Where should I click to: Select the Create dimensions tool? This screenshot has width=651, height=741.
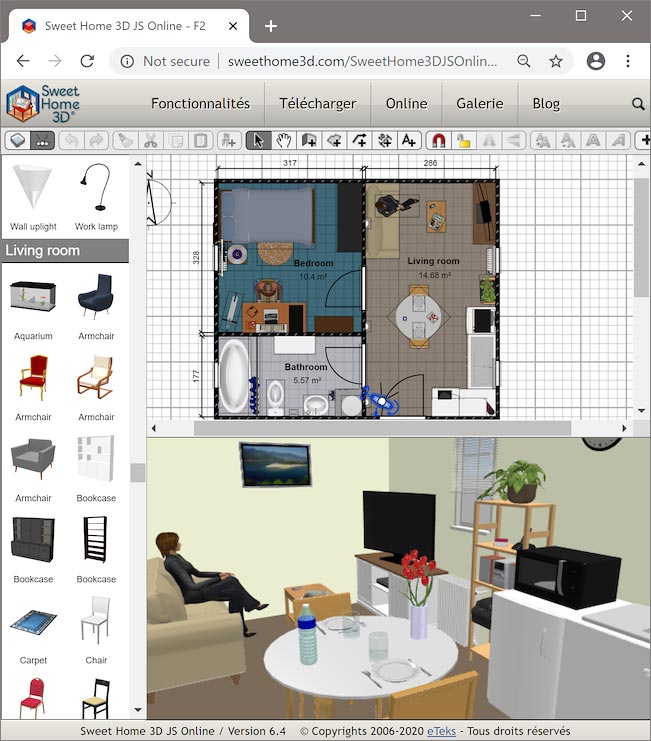385,140
